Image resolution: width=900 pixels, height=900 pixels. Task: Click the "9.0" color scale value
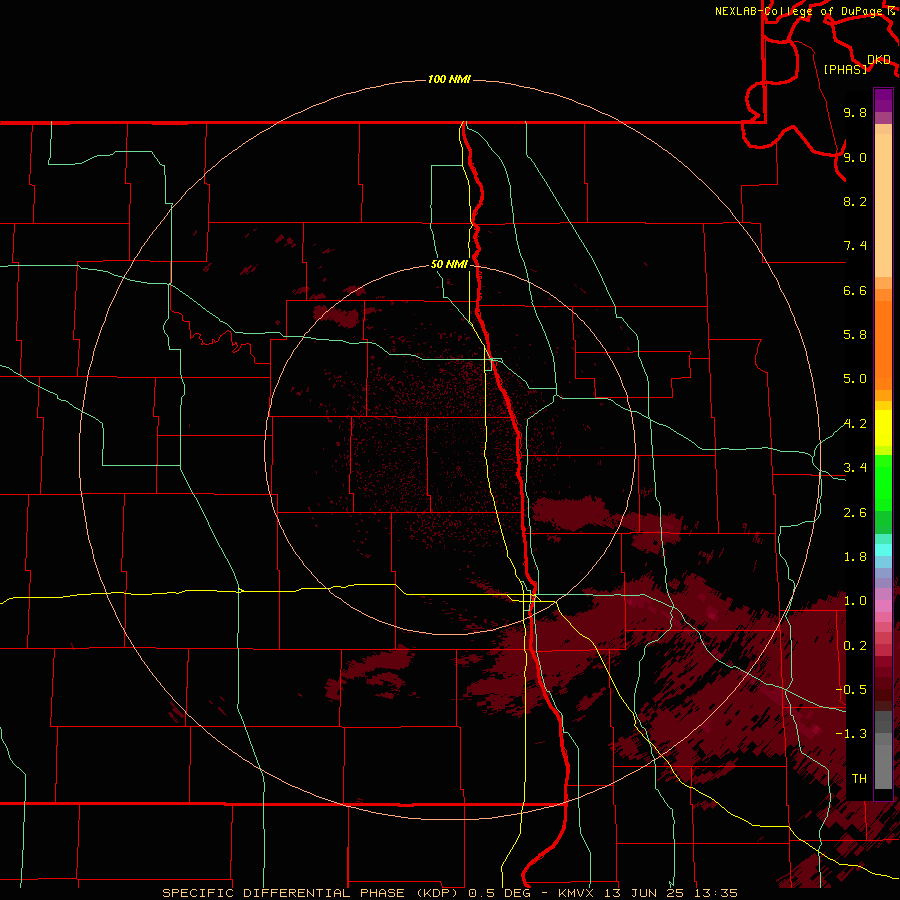click(x=855, y=157)
